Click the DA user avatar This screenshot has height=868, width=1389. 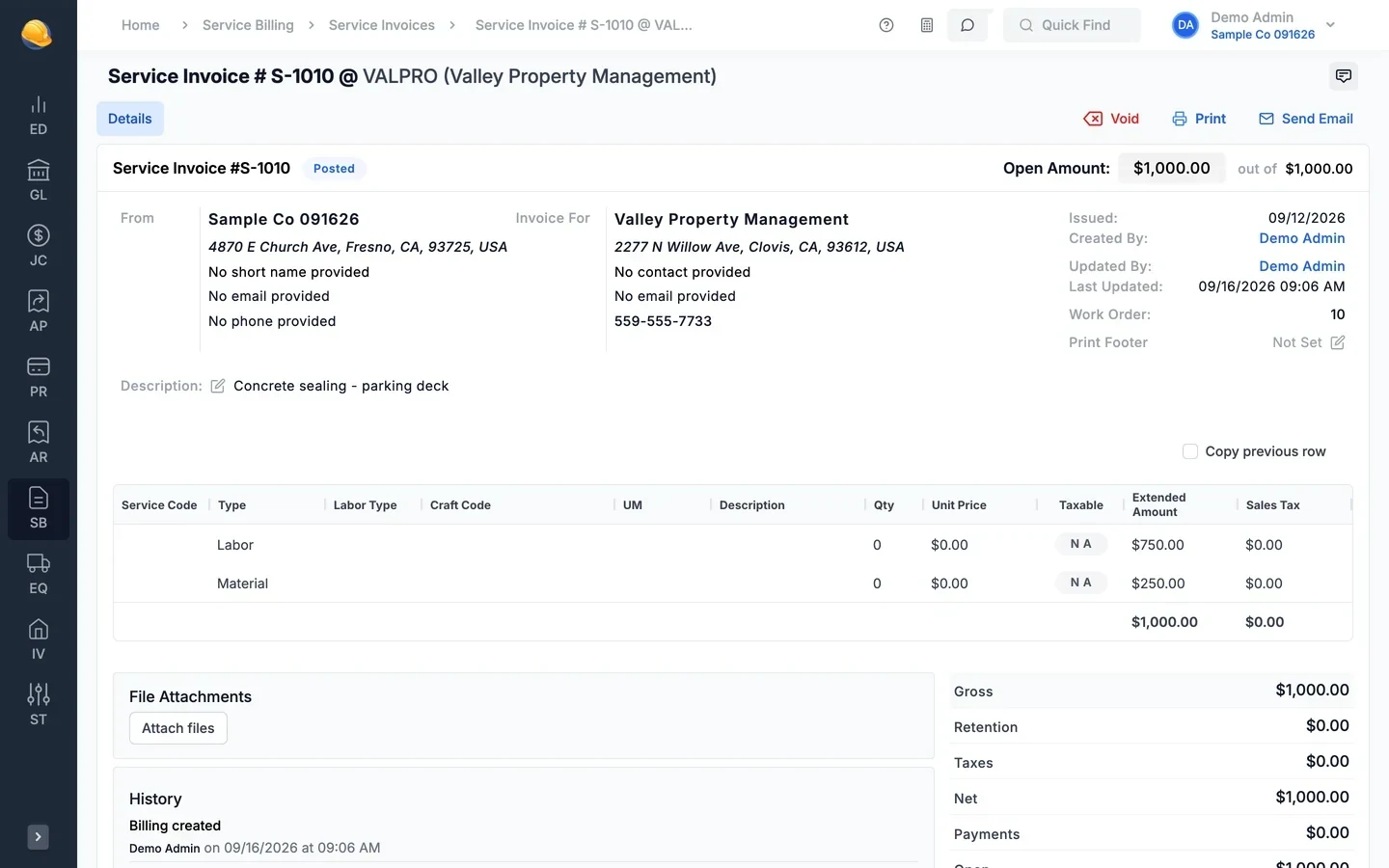1185,25
